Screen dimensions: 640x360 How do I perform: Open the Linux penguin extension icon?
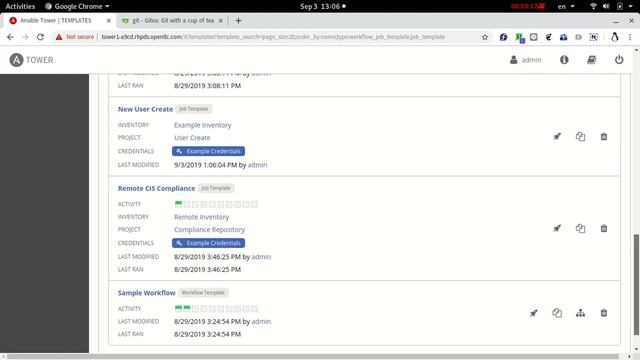(614, 37)
